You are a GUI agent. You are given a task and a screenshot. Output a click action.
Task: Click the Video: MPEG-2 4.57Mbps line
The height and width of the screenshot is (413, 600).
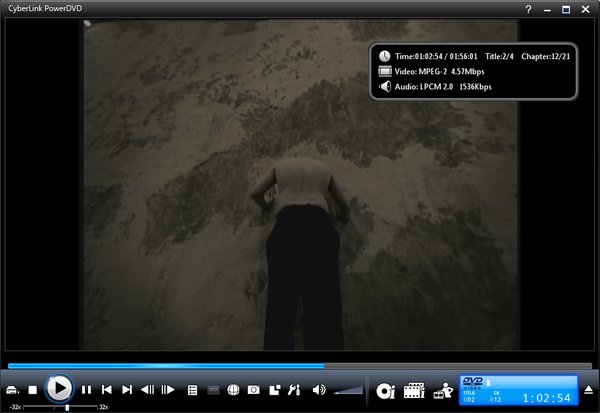439,72
